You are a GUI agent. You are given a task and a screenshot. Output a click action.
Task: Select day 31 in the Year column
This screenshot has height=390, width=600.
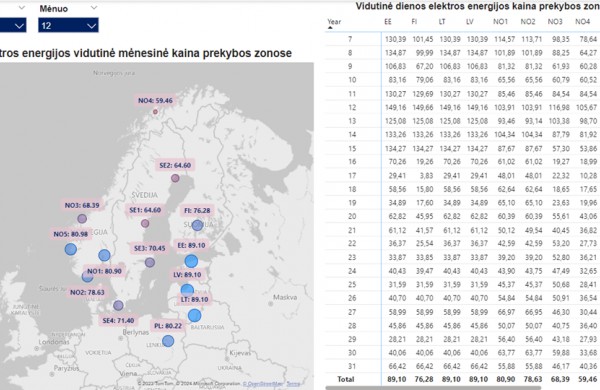tap(352, 366)
